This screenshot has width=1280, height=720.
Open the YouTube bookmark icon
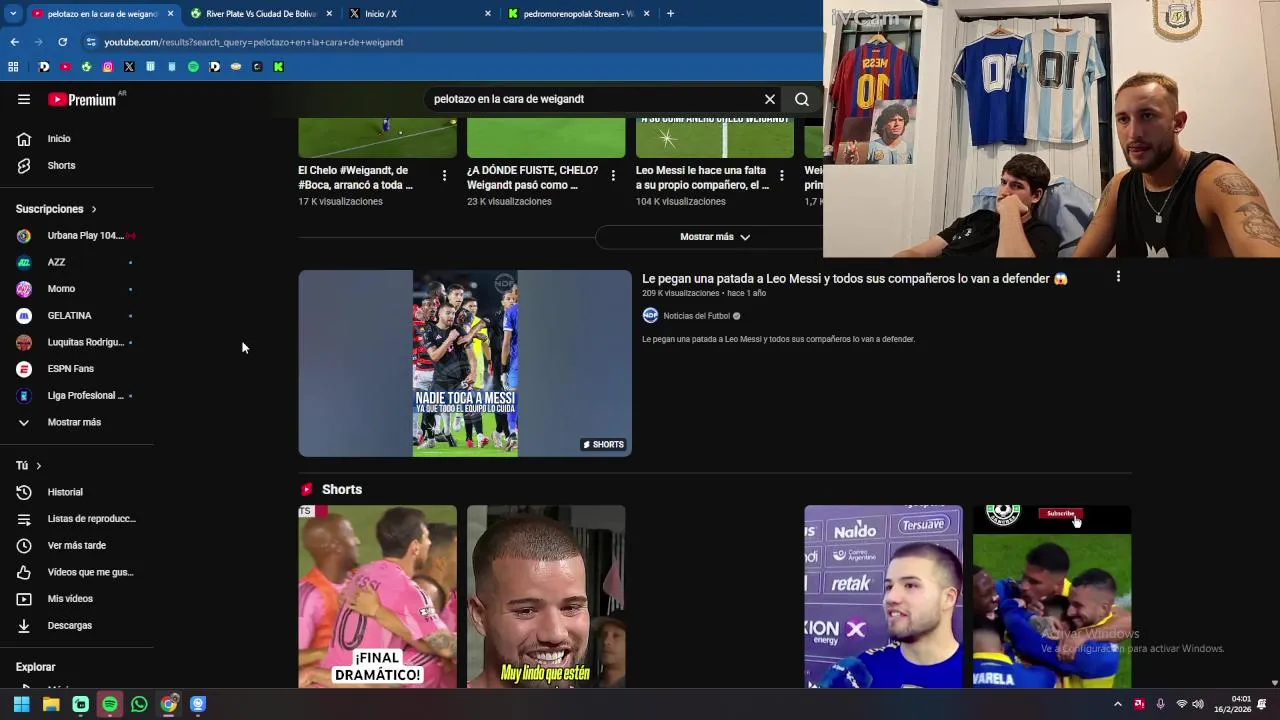pos(65,67)
